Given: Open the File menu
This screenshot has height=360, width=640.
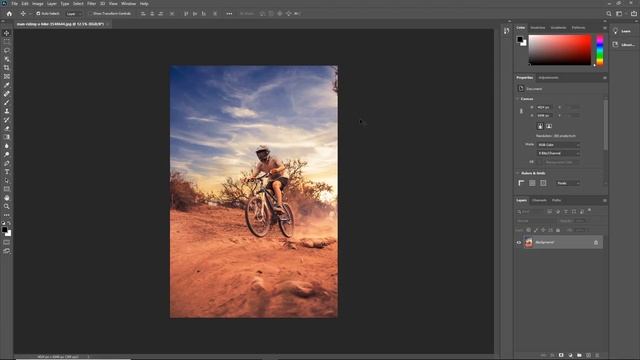Looking at the screenshot, I should [15, 4].
